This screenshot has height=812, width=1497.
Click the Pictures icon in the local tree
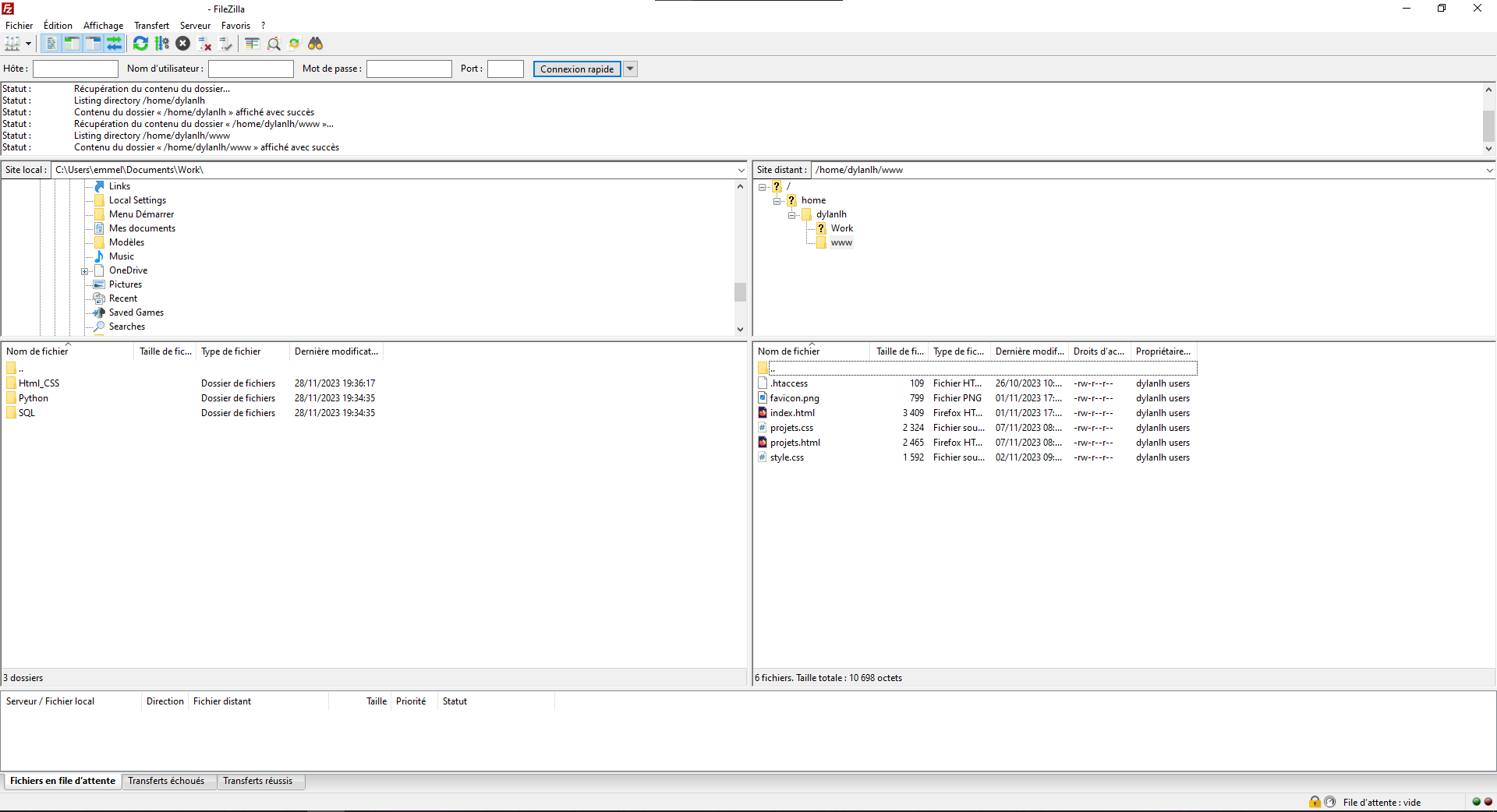(99, 284)
